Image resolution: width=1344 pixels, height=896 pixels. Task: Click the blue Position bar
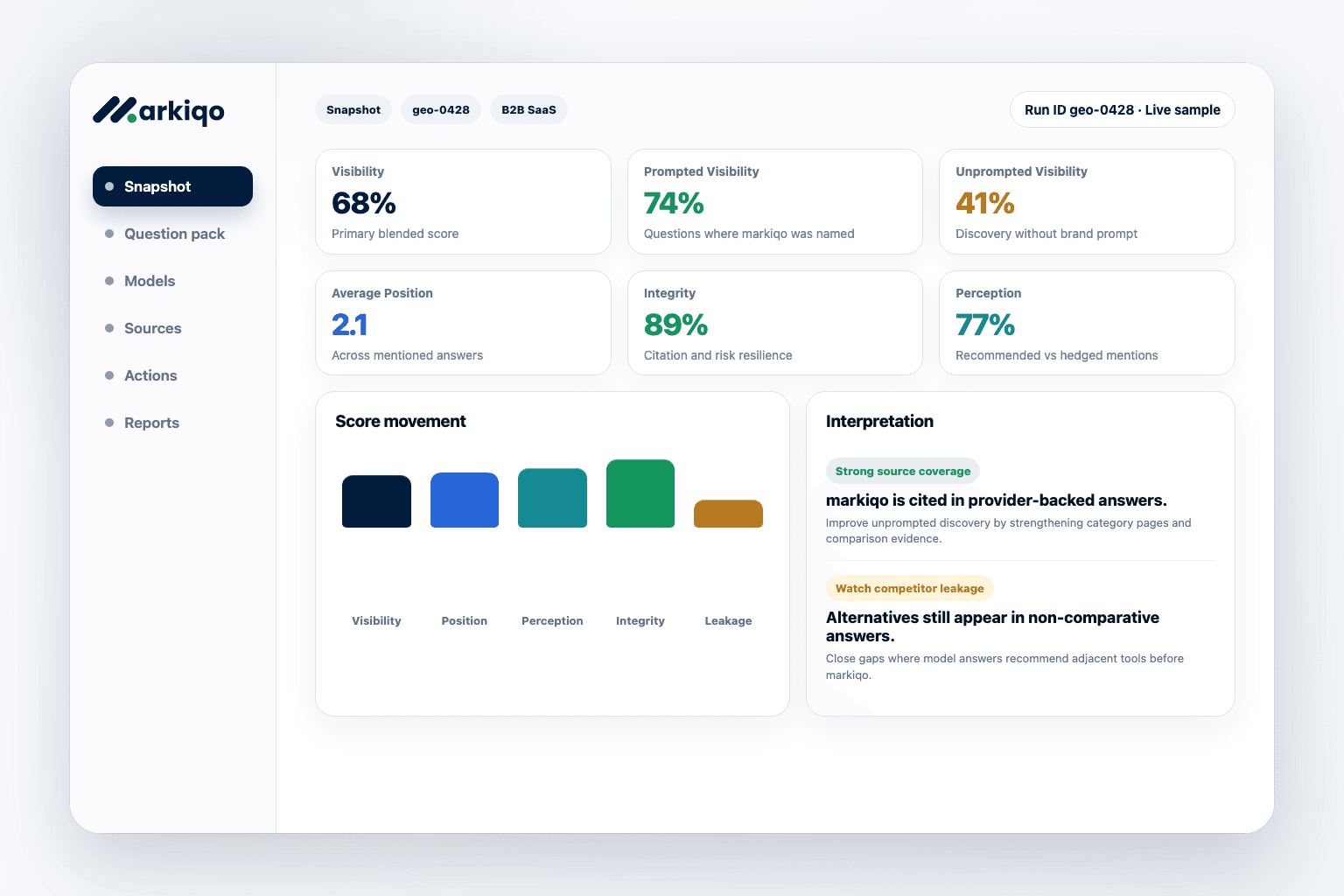465,500
